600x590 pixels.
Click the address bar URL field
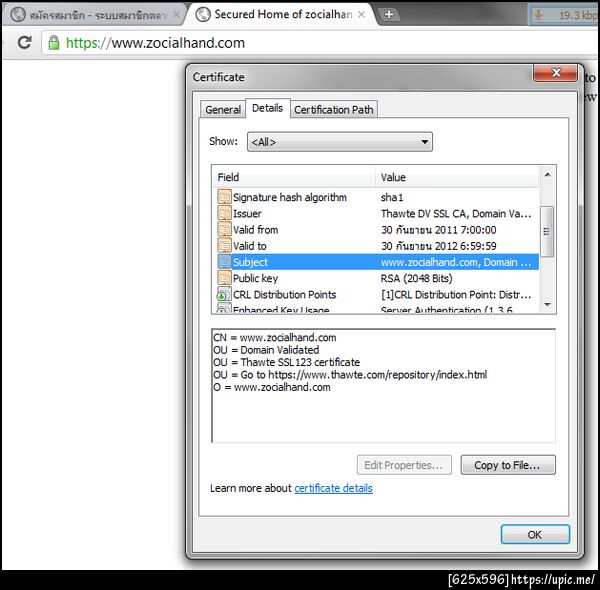click(320, 43)
